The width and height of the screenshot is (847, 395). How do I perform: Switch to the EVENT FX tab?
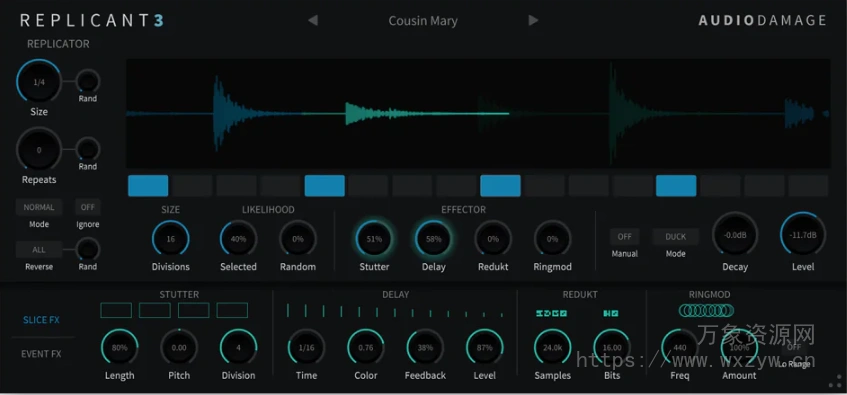41,354
